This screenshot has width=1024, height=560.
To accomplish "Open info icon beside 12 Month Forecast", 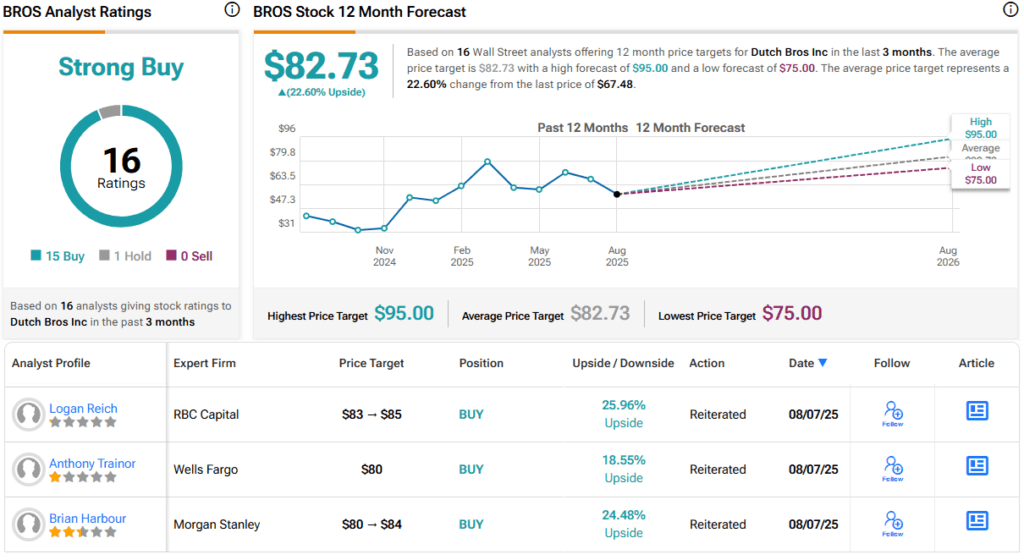I will (x=1010, y=10).
